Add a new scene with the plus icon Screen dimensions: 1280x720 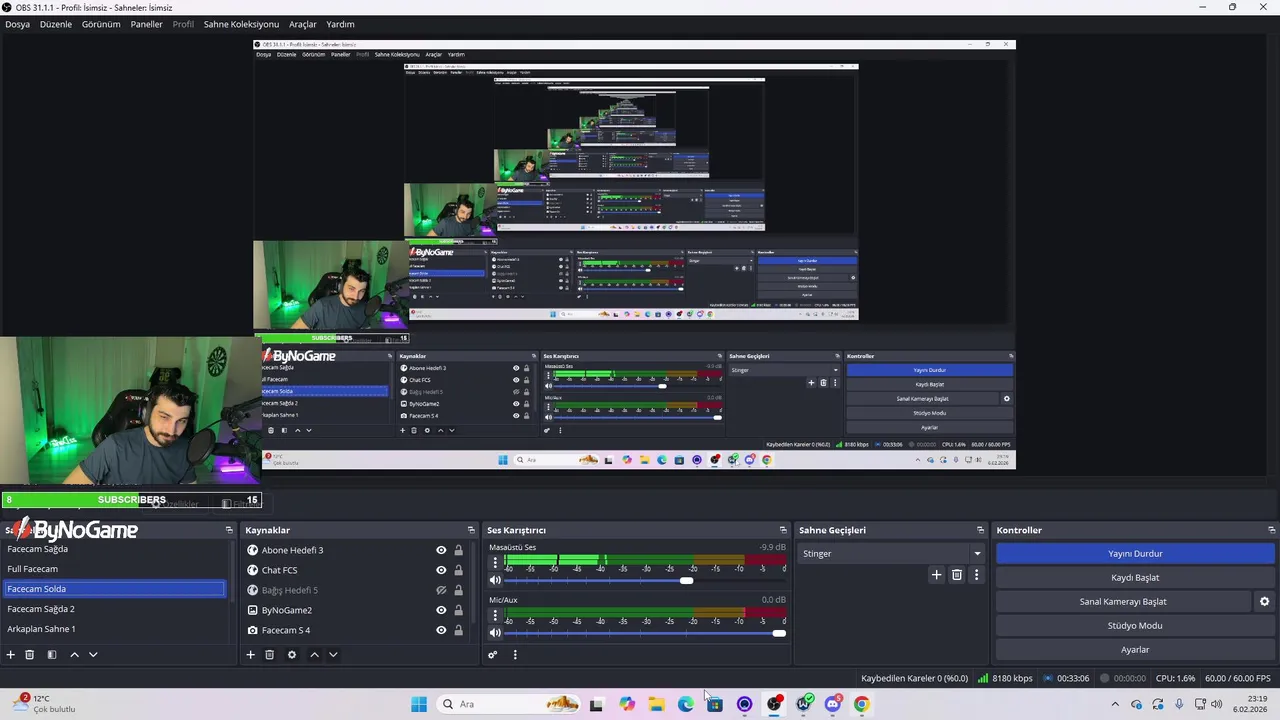[11, 655]
